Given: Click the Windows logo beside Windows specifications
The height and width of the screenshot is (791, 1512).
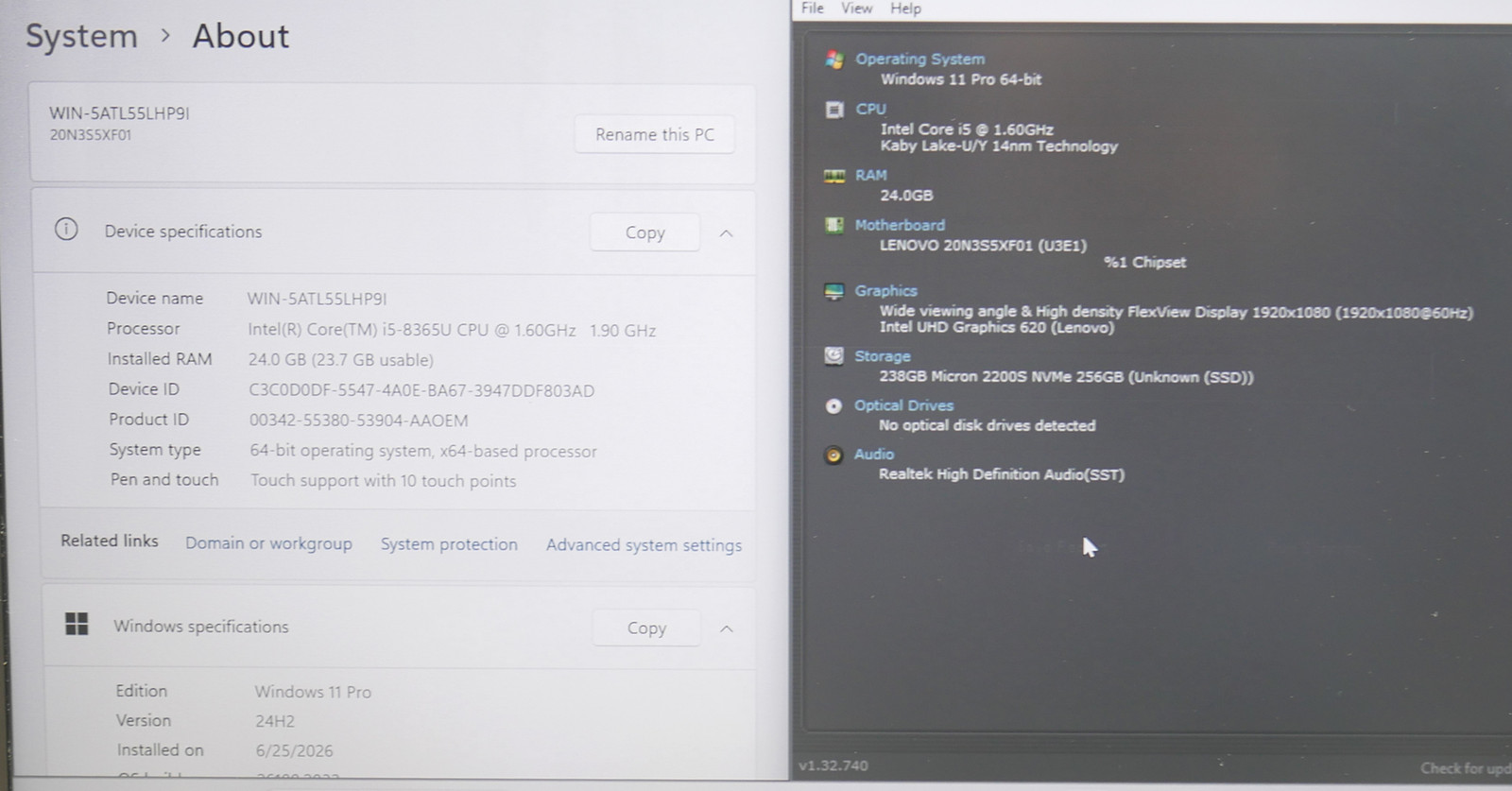Looking at the screenshot, I should click(x=77, y=624).
